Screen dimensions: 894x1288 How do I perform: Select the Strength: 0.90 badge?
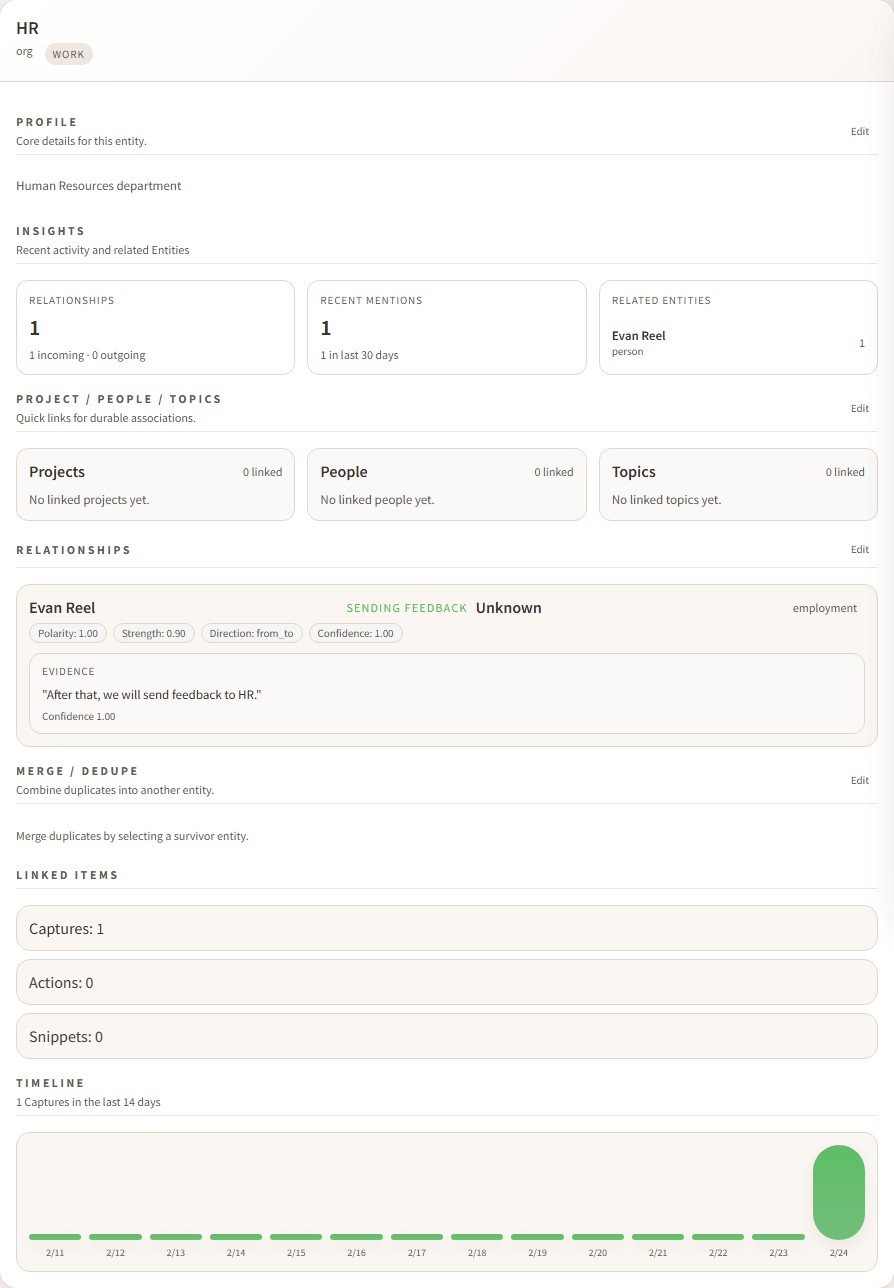tap(153, 632)
